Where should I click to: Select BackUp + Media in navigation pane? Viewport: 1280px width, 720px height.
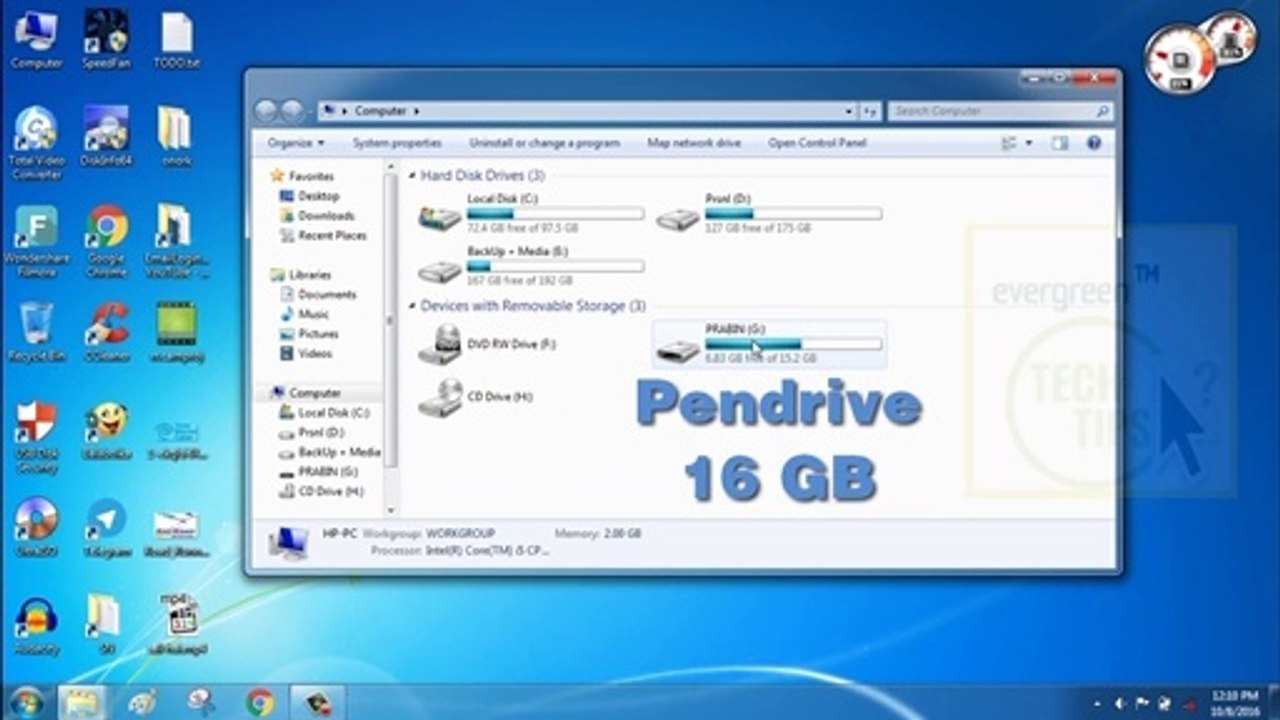(x=329, y=452)
